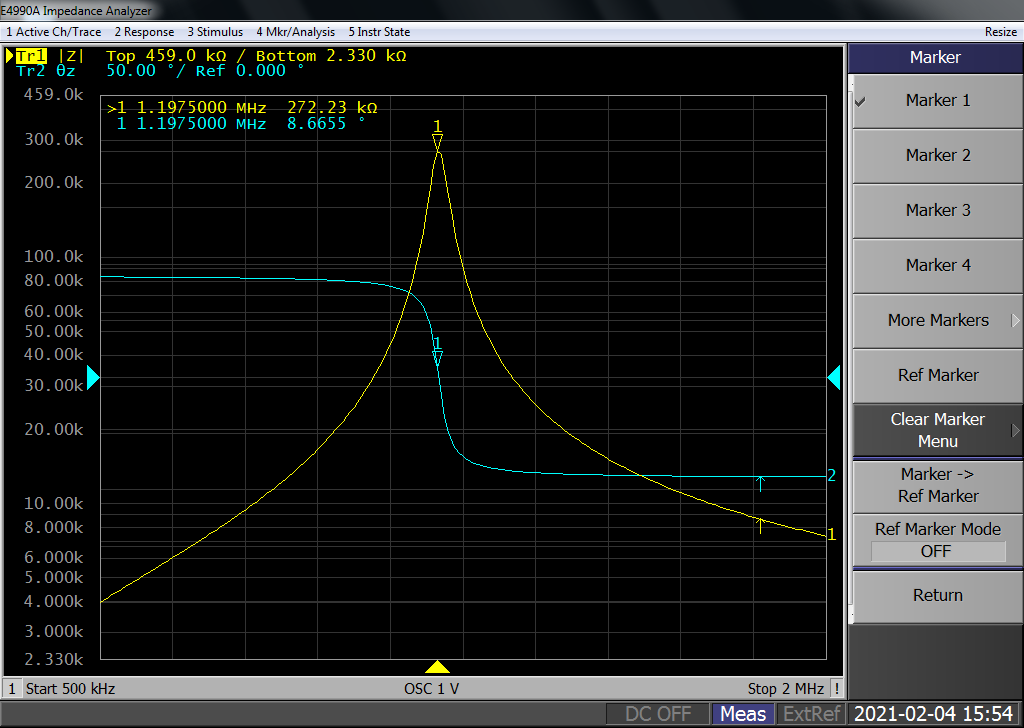Click the cyan reference triangle on right graph edge
The image size is (1024, 728).
[833, 377]
